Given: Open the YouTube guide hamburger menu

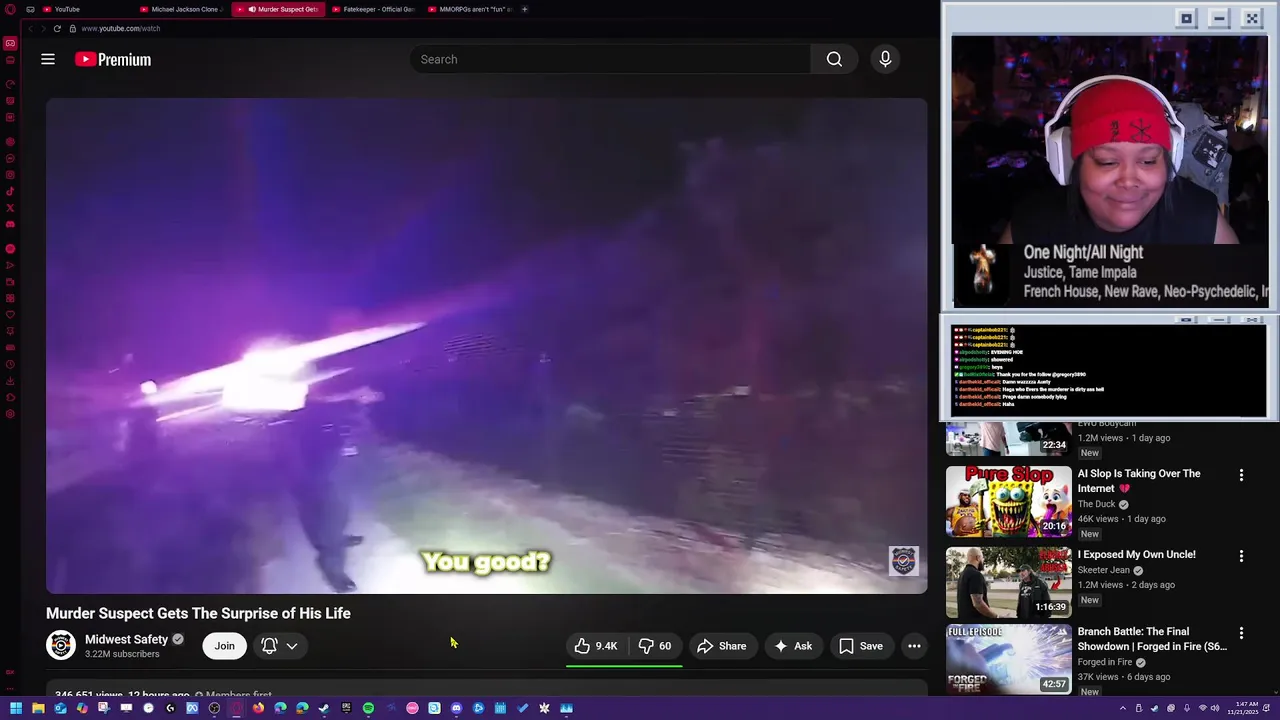Looking at the screenshot, I should 48,59.
